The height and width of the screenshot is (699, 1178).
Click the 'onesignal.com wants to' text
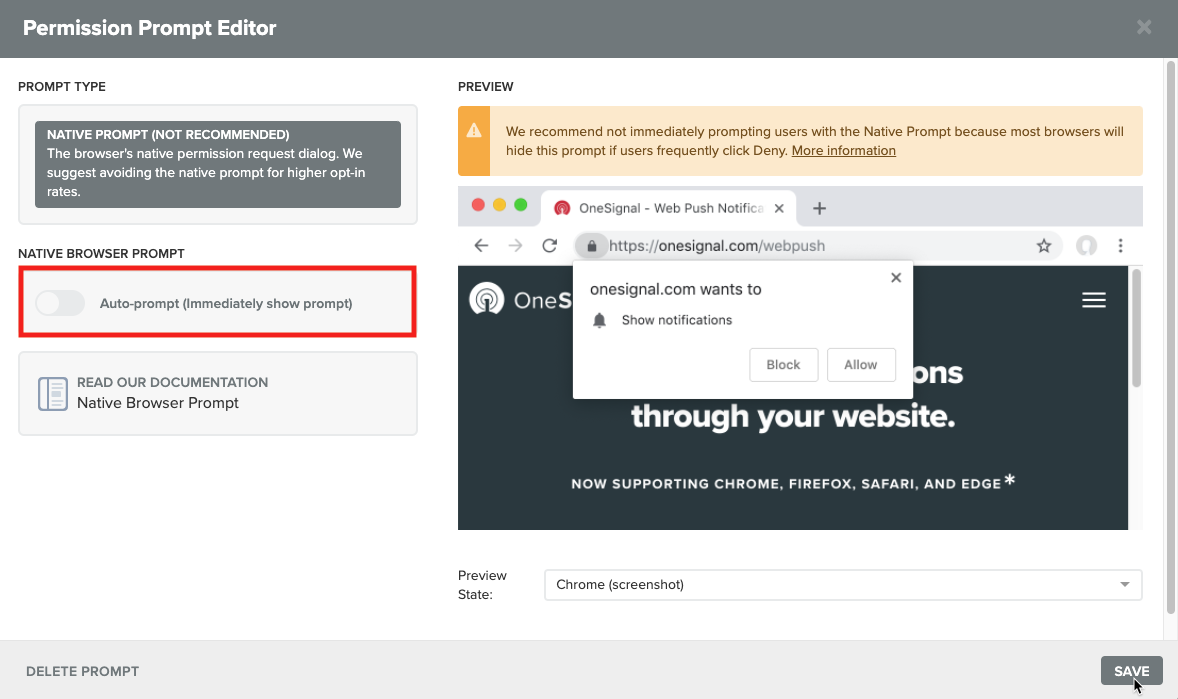point(675,289)
